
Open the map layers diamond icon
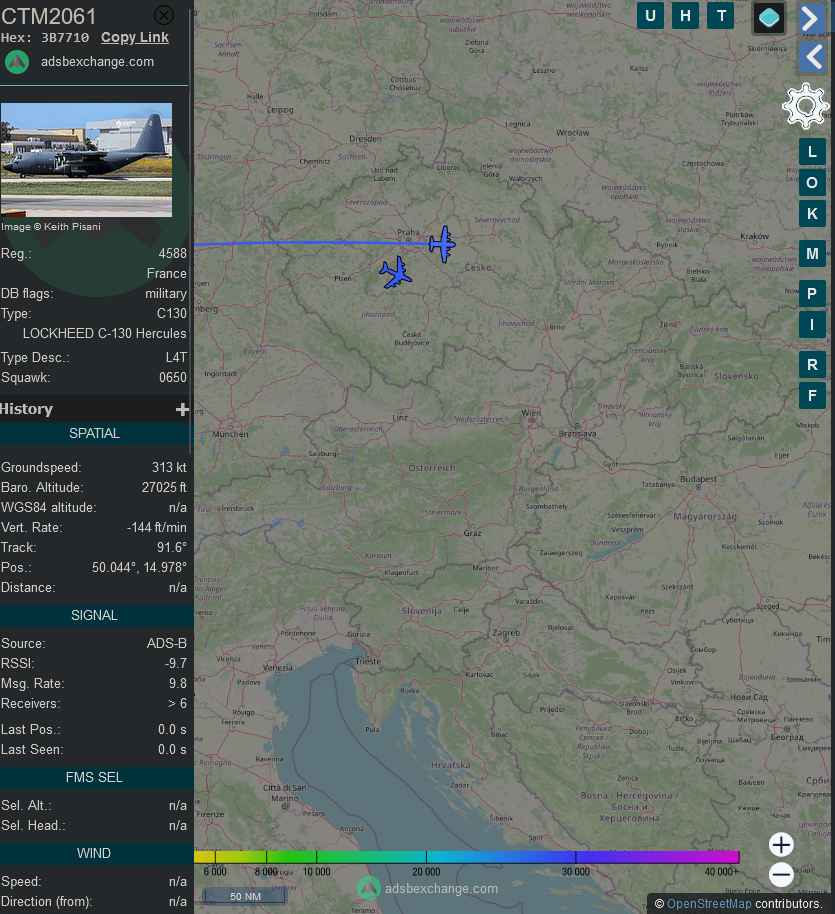tap(769, 18)
